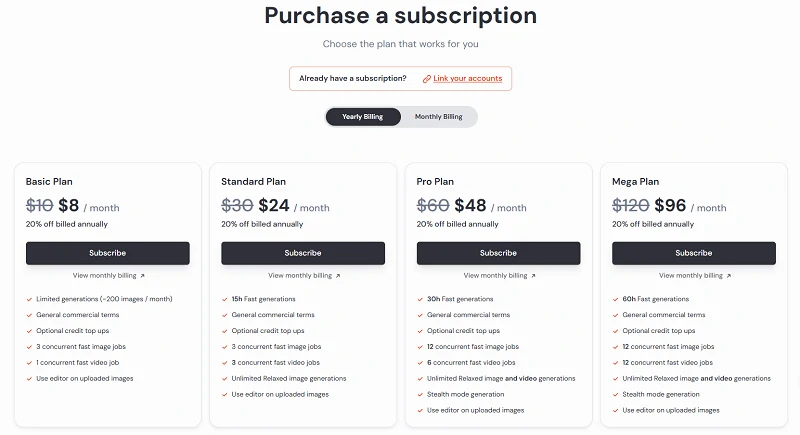The width and height of the screenshot is (800, 435).
Task: Click checkmark beside 60h Fast generations
Action: point(615,299)
